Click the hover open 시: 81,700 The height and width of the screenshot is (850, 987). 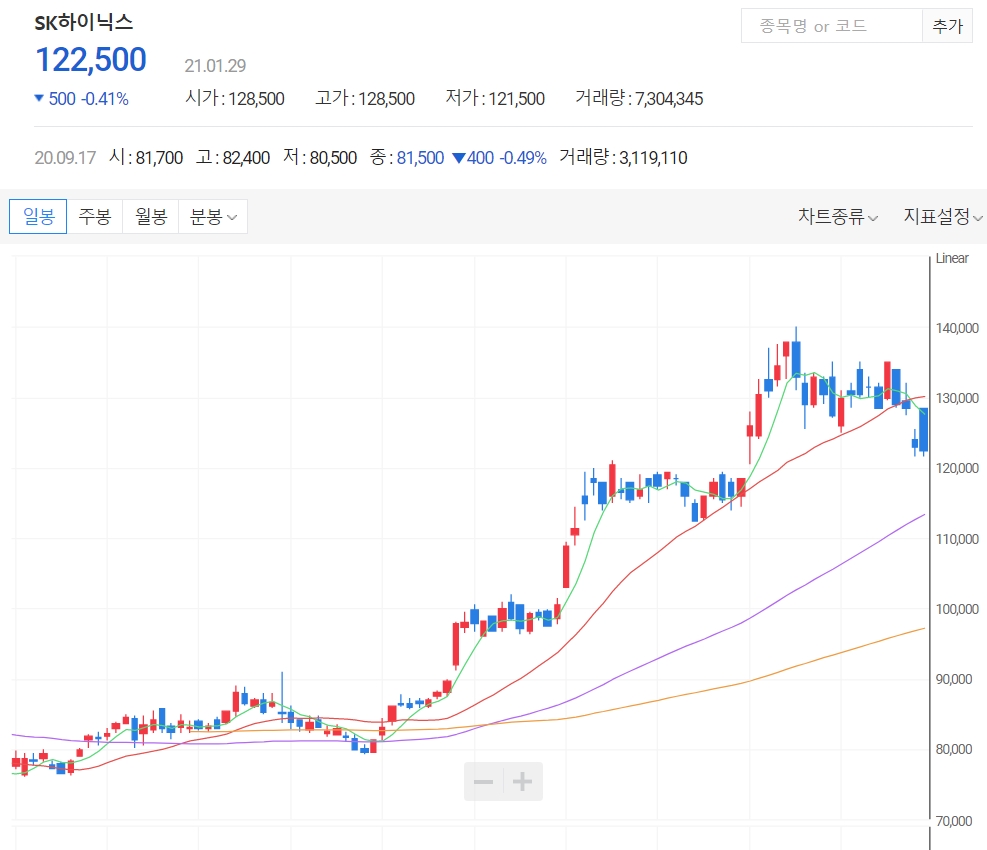point(146,157)
